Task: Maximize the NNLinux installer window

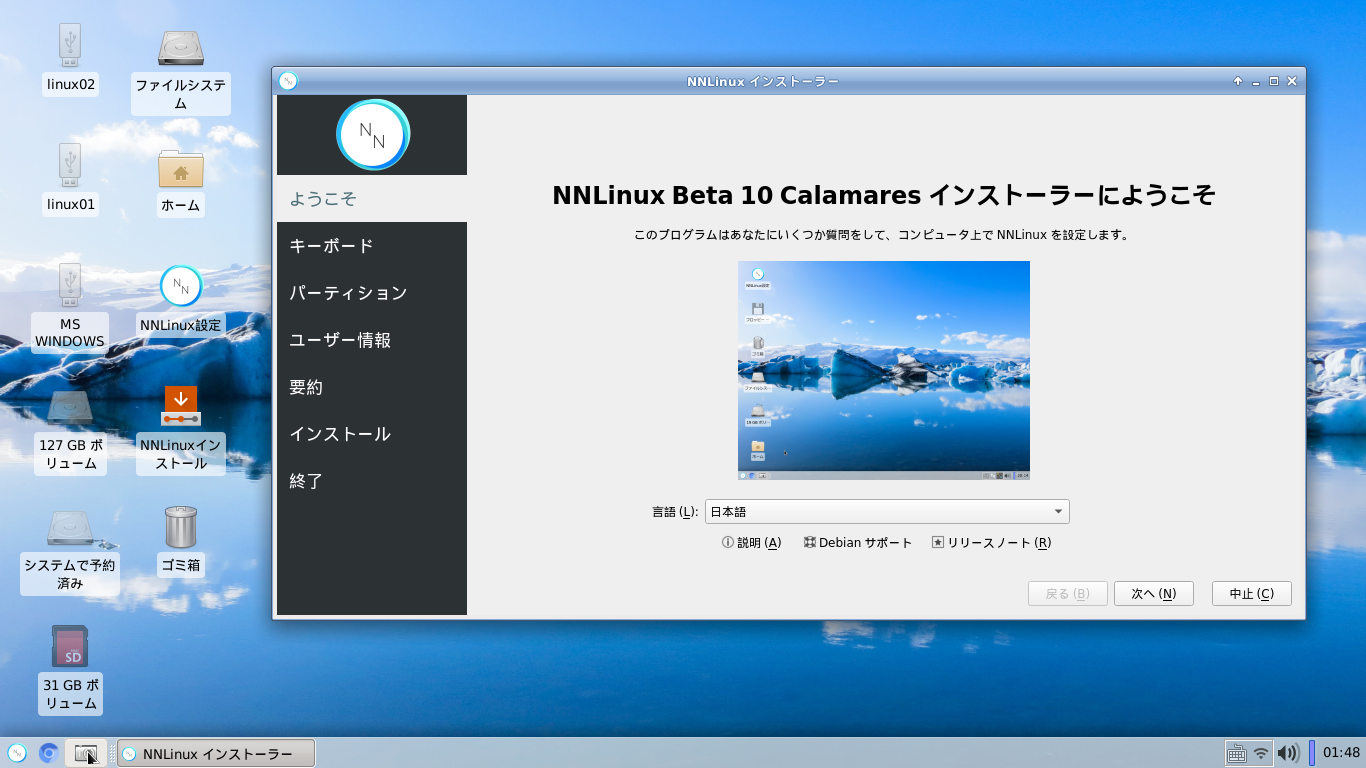Action: [1274, 81]
